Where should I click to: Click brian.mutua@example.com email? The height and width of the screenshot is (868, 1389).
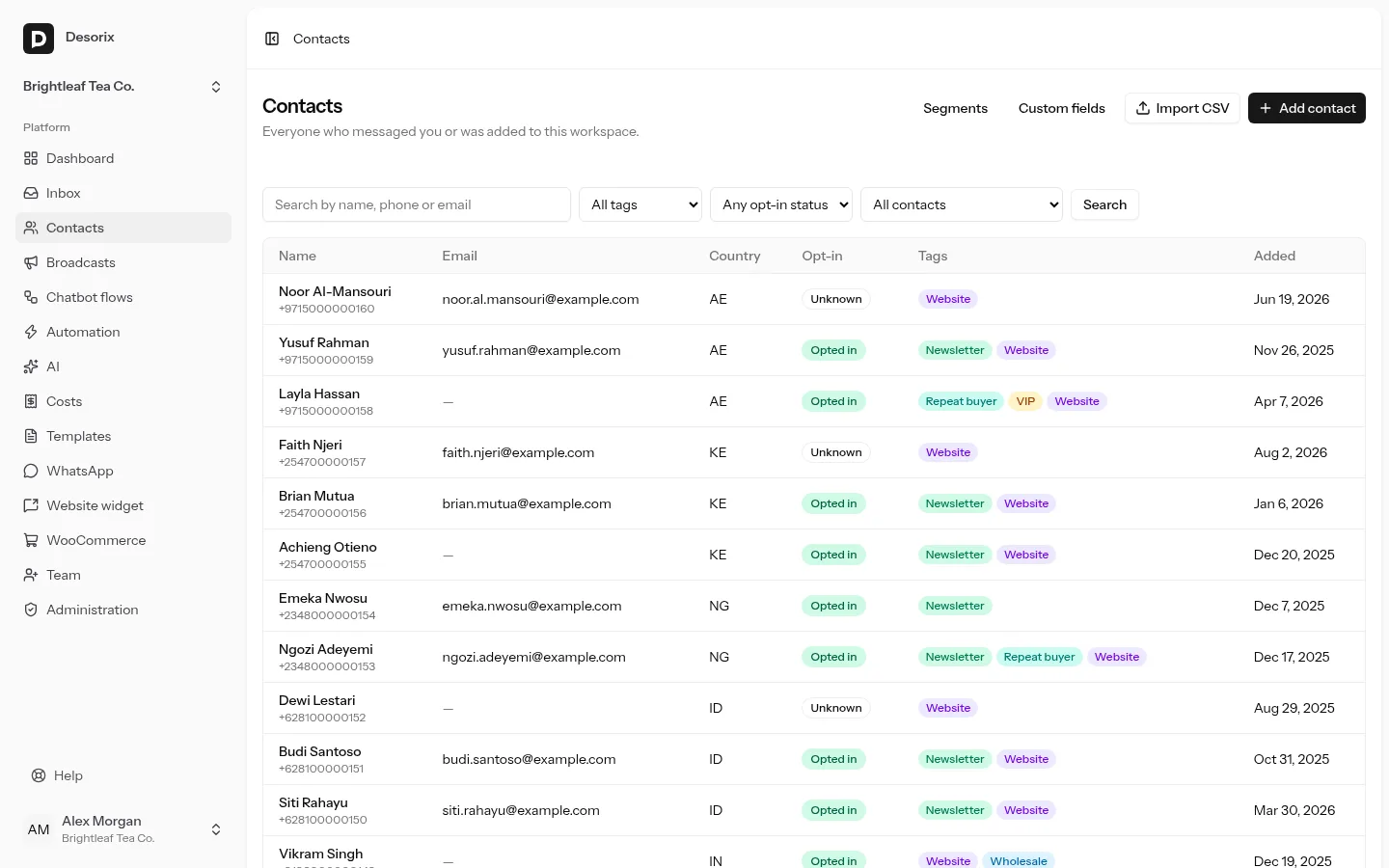click(527, 503)
